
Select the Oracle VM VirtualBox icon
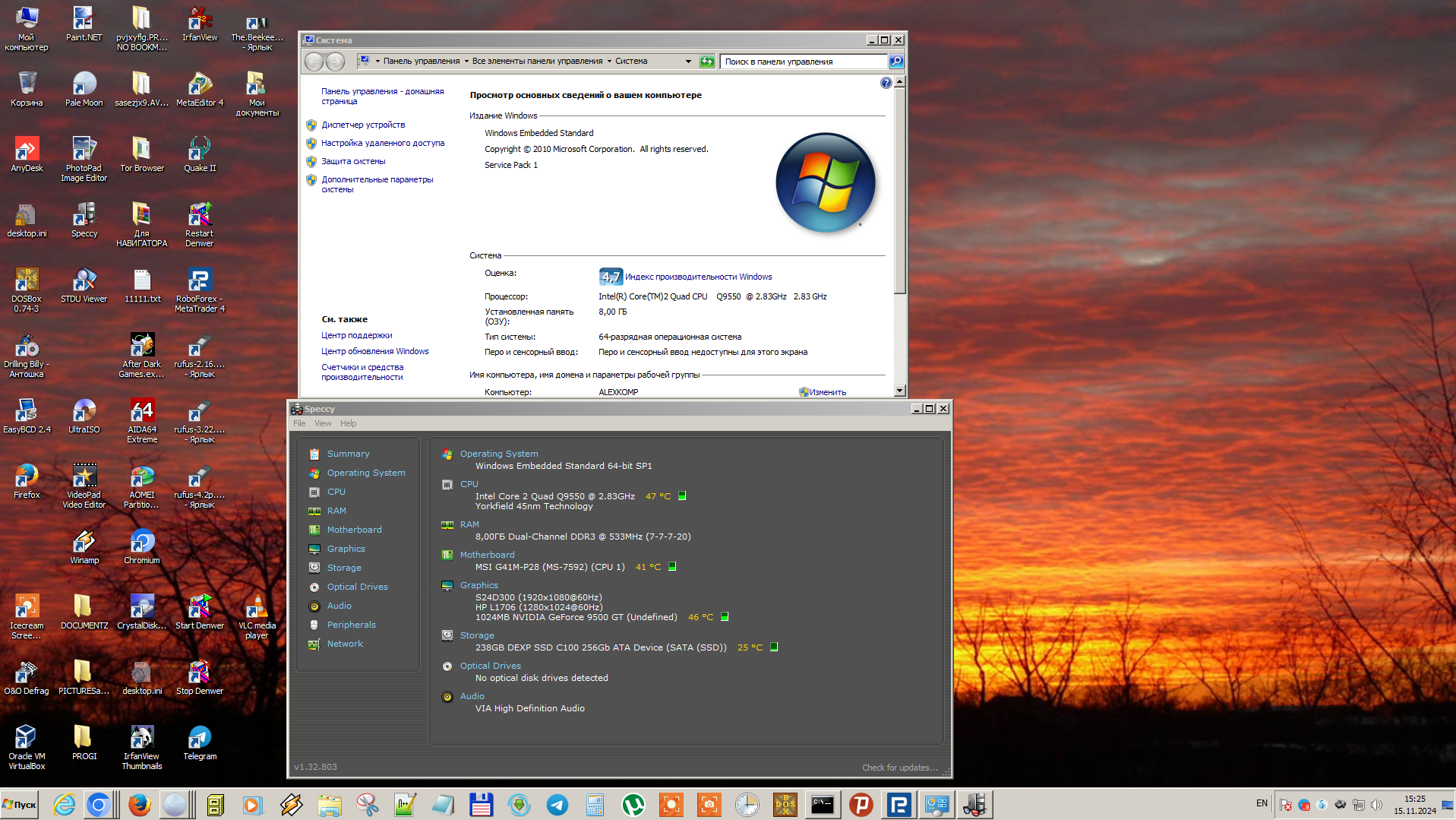(27, 747)
